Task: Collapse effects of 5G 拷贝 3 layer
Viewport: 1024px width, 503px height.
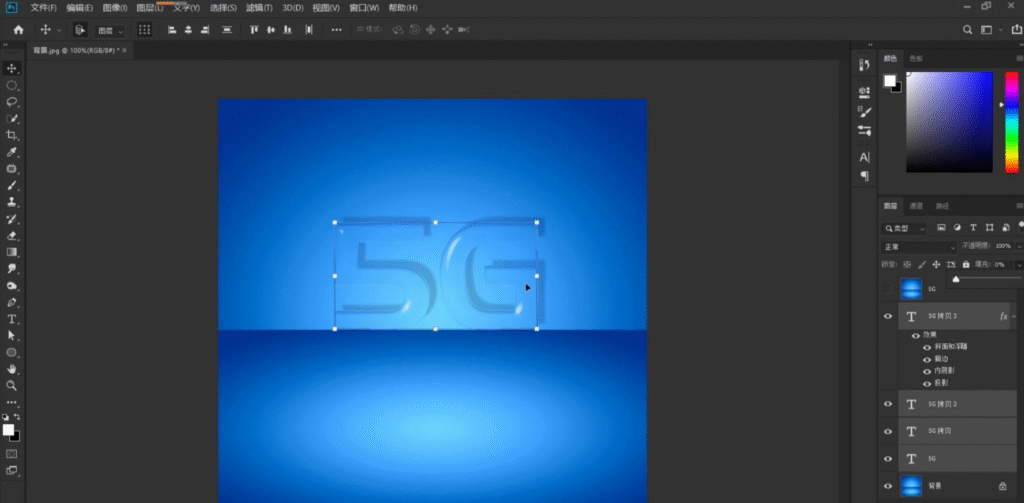Action: 1014,316
